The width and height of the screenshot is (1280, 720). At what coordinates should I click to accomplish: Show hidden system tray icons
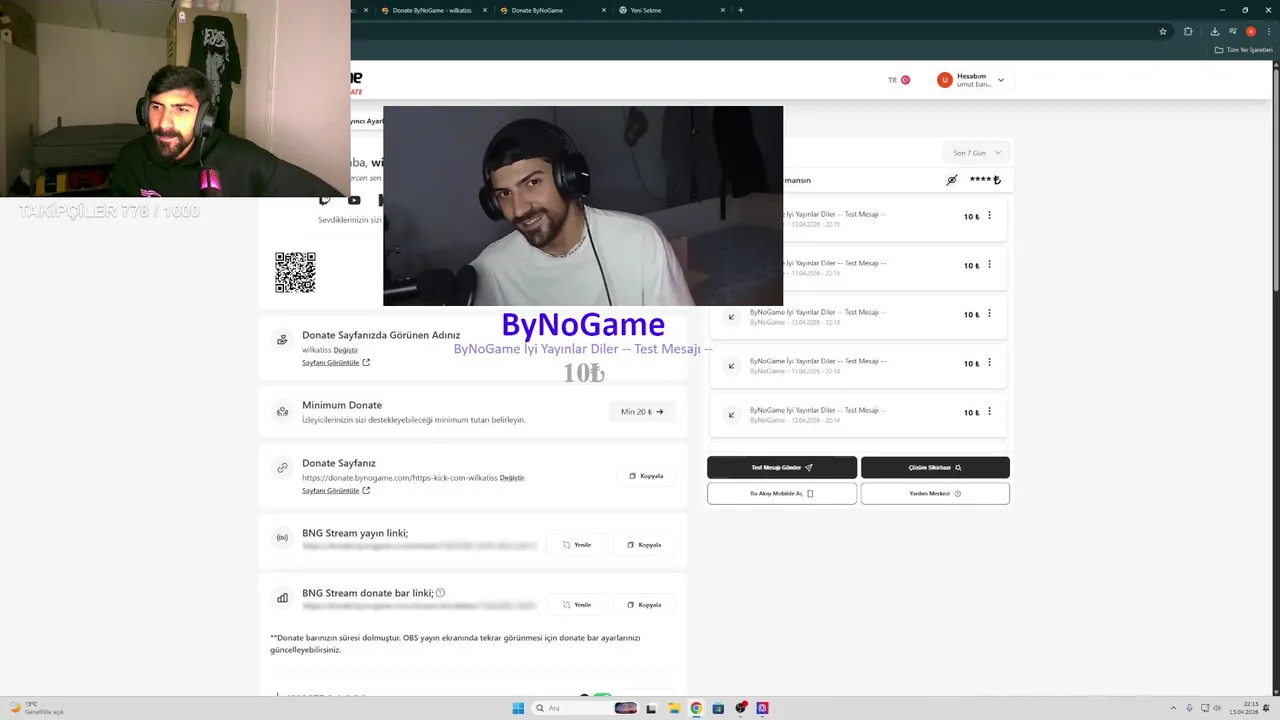point(1174,708)
